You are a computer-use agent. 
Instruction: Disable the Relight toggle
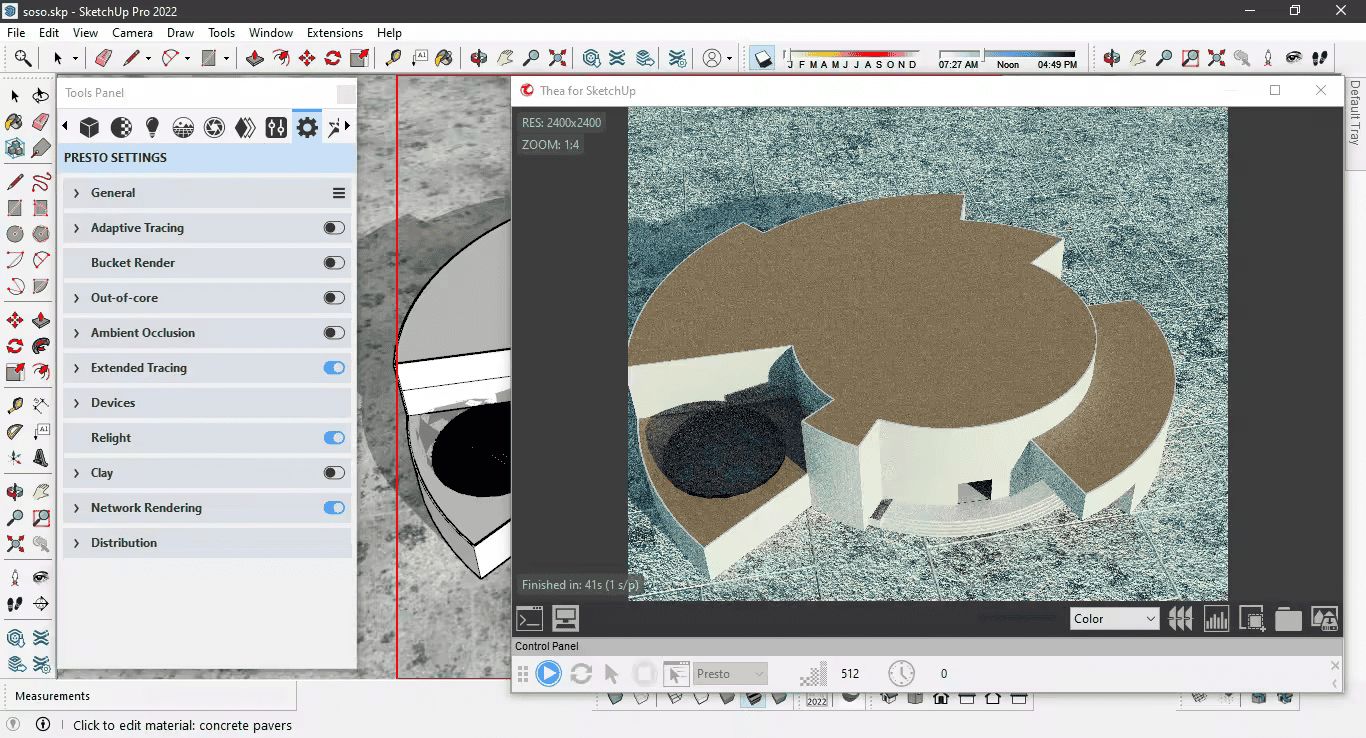pos(334,438)
